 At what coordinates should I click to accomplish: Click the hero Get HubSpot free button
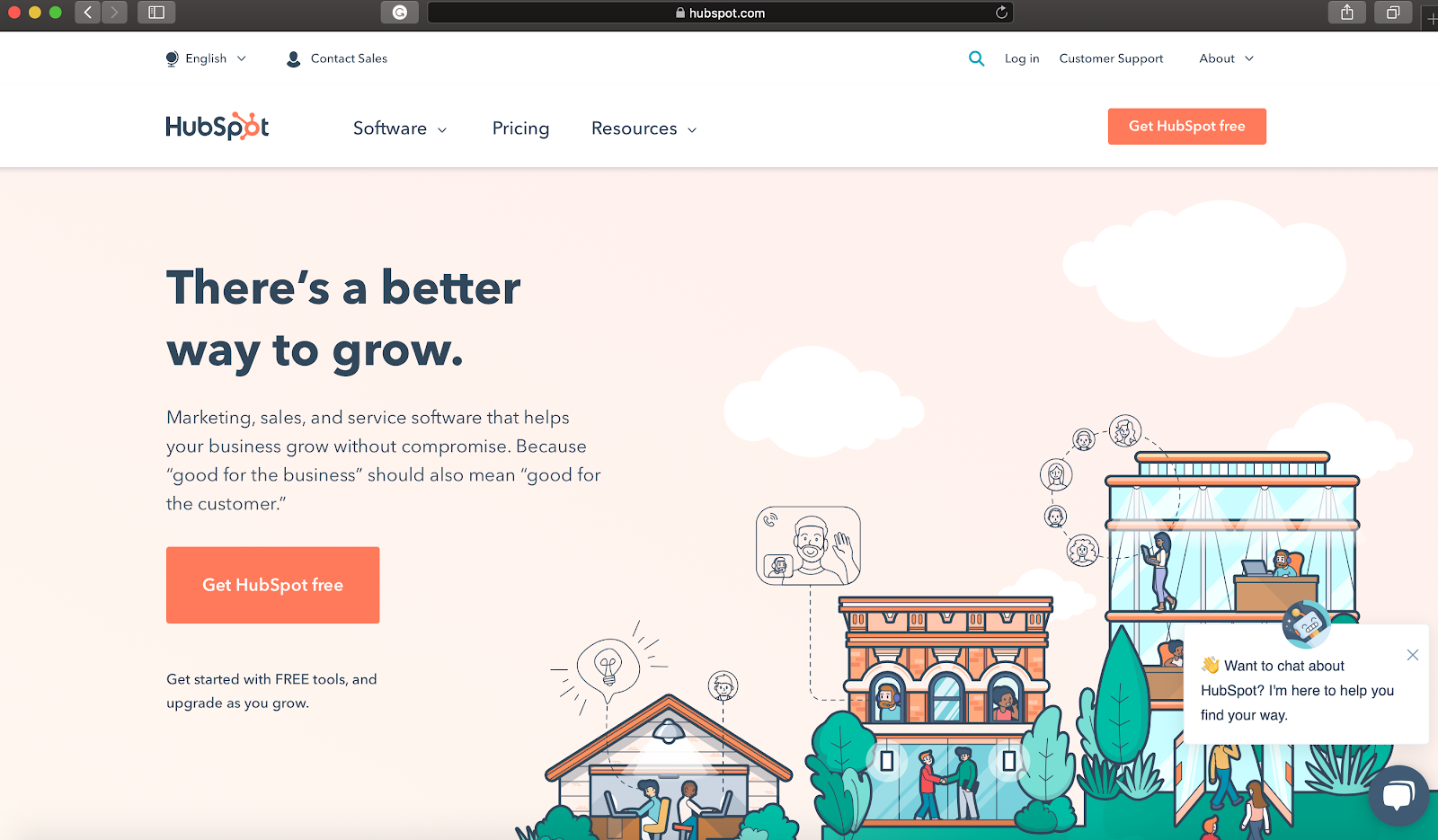272,585
